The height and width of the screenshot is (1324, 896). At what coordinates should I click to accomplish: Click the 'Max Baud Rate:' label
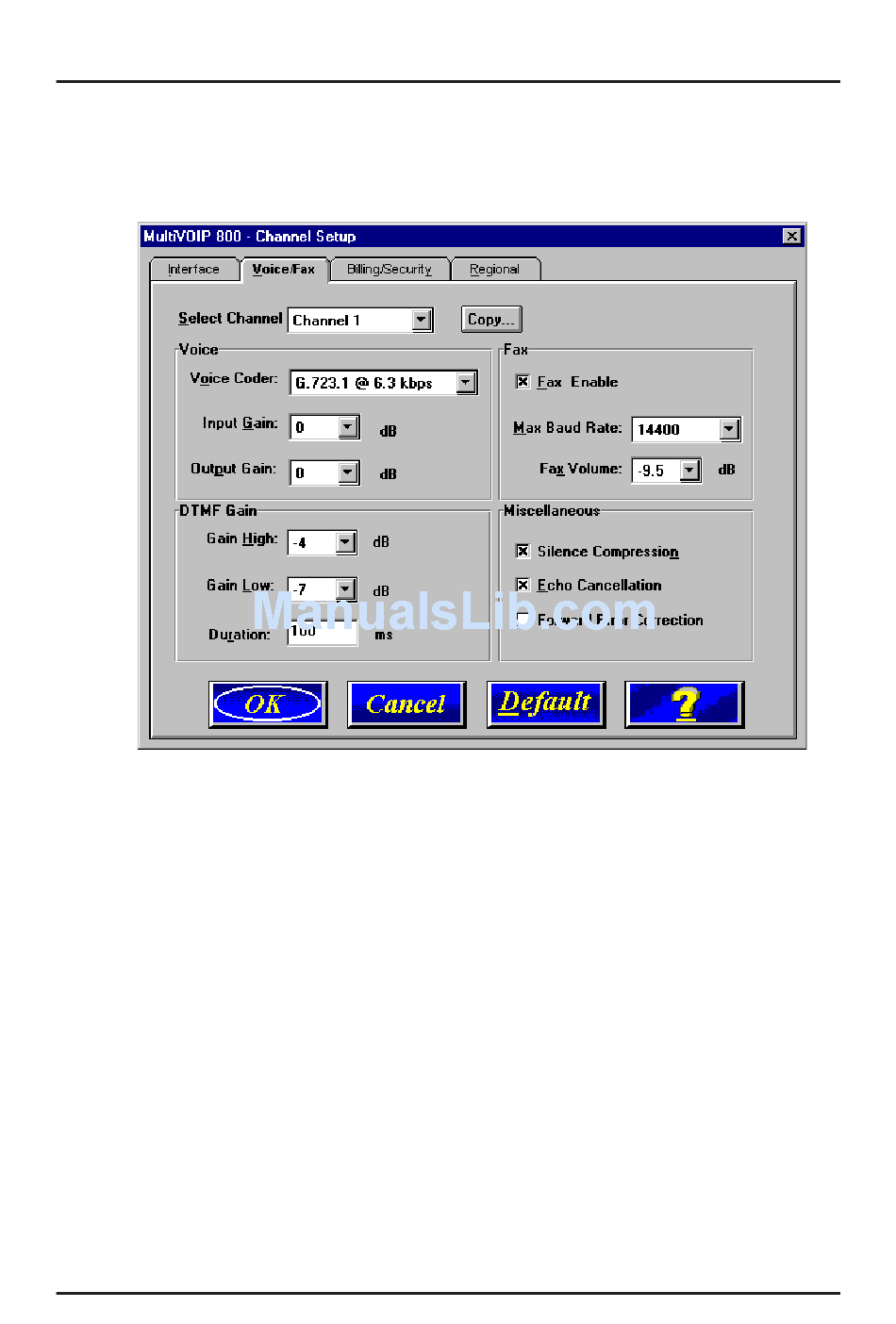(568, 427)
